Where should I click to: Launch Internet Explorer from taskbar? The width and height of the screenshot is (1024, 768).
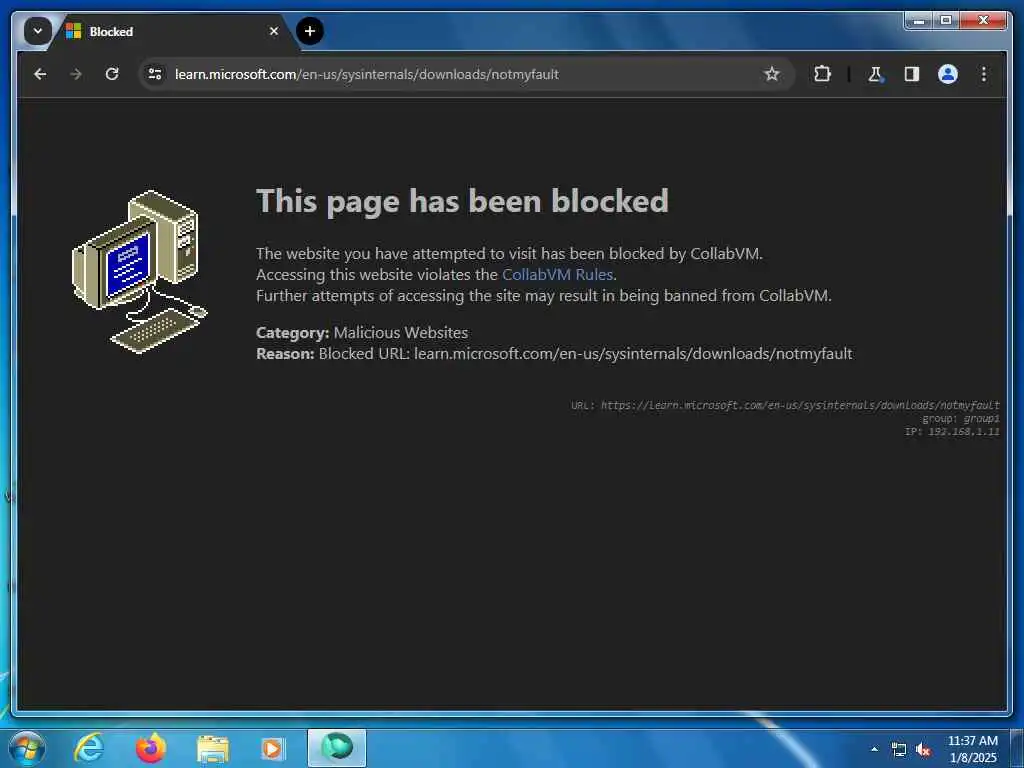click(x=89, y=748)
